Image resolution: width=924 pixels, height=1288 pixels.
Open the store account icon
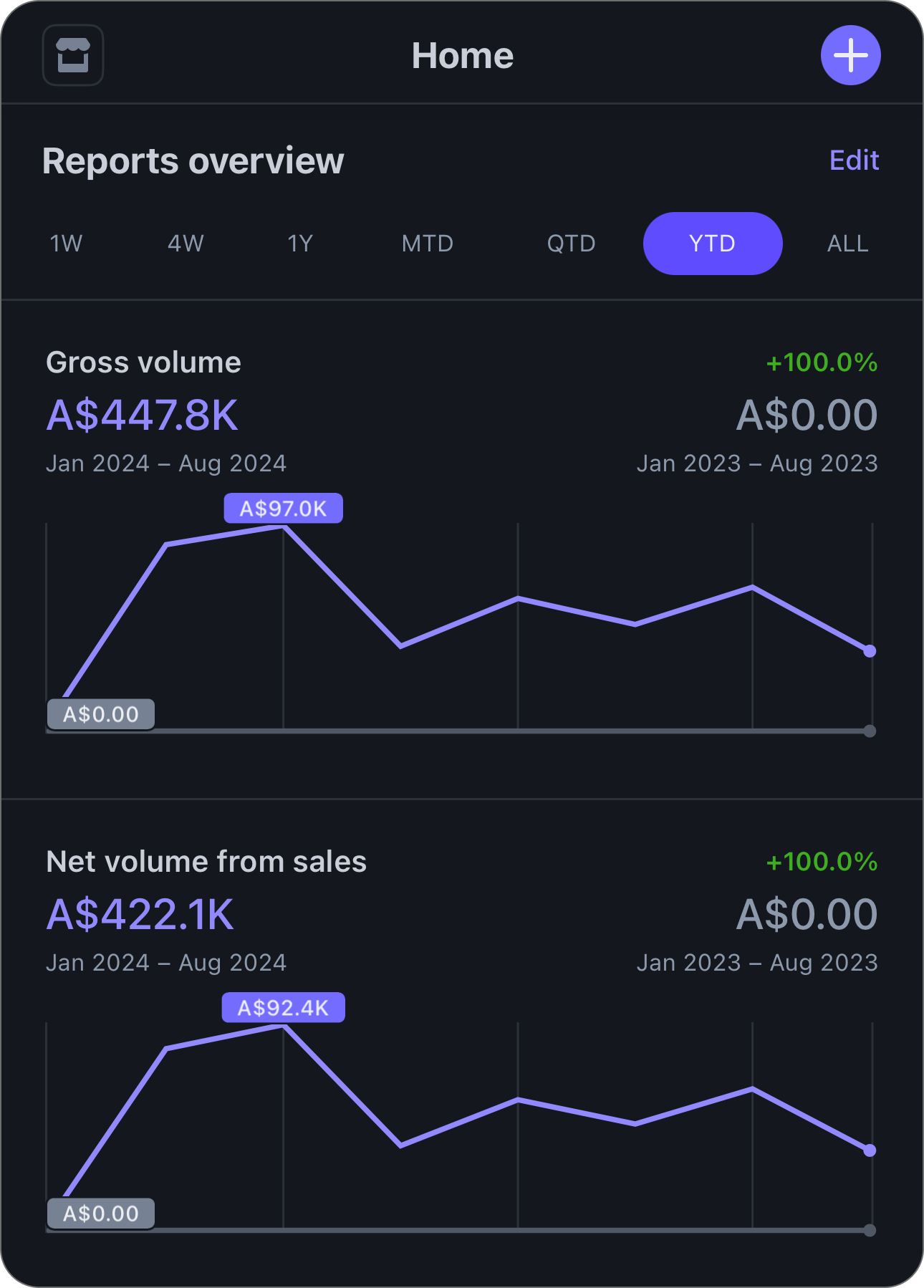click(73, 55)
